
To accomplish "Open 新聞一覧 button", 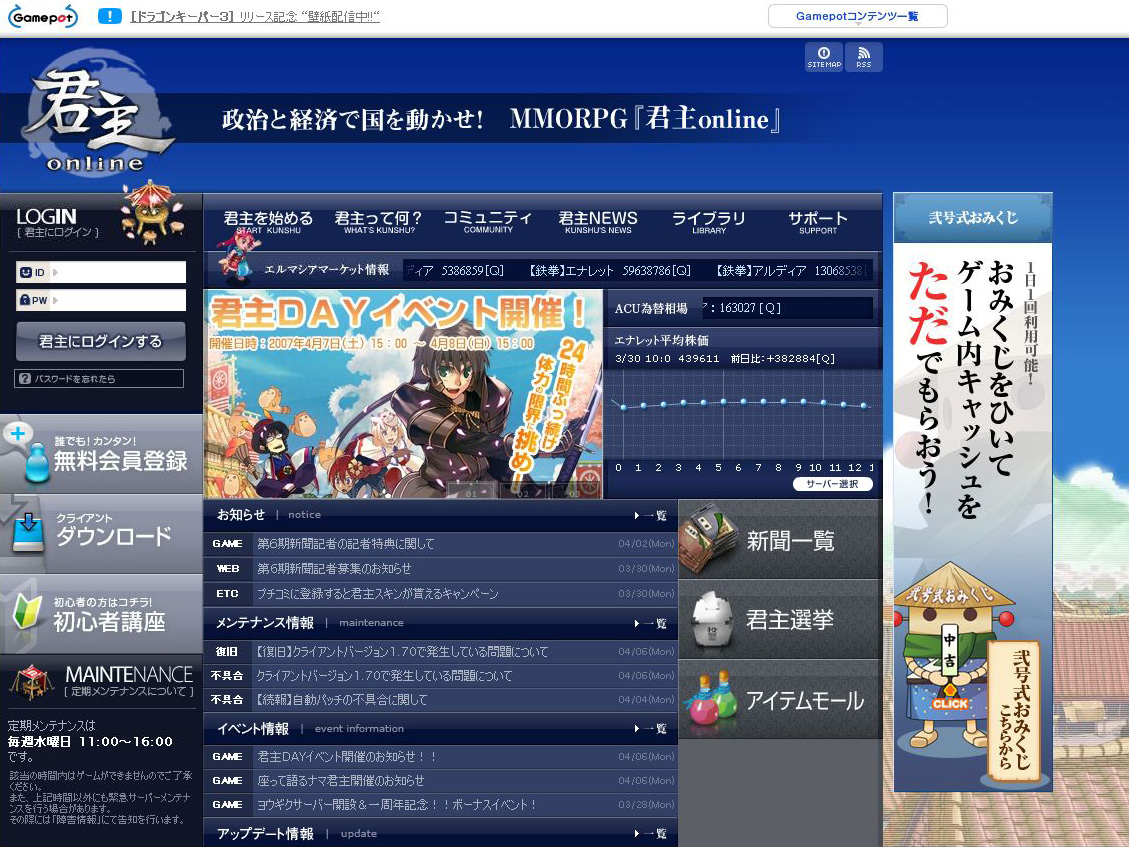I will click(780, 539).
